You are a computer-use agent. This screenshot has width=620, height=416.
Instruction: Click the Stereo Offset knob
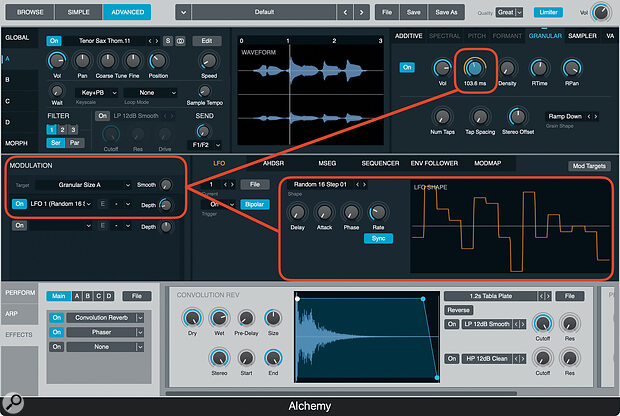[518, 117]
